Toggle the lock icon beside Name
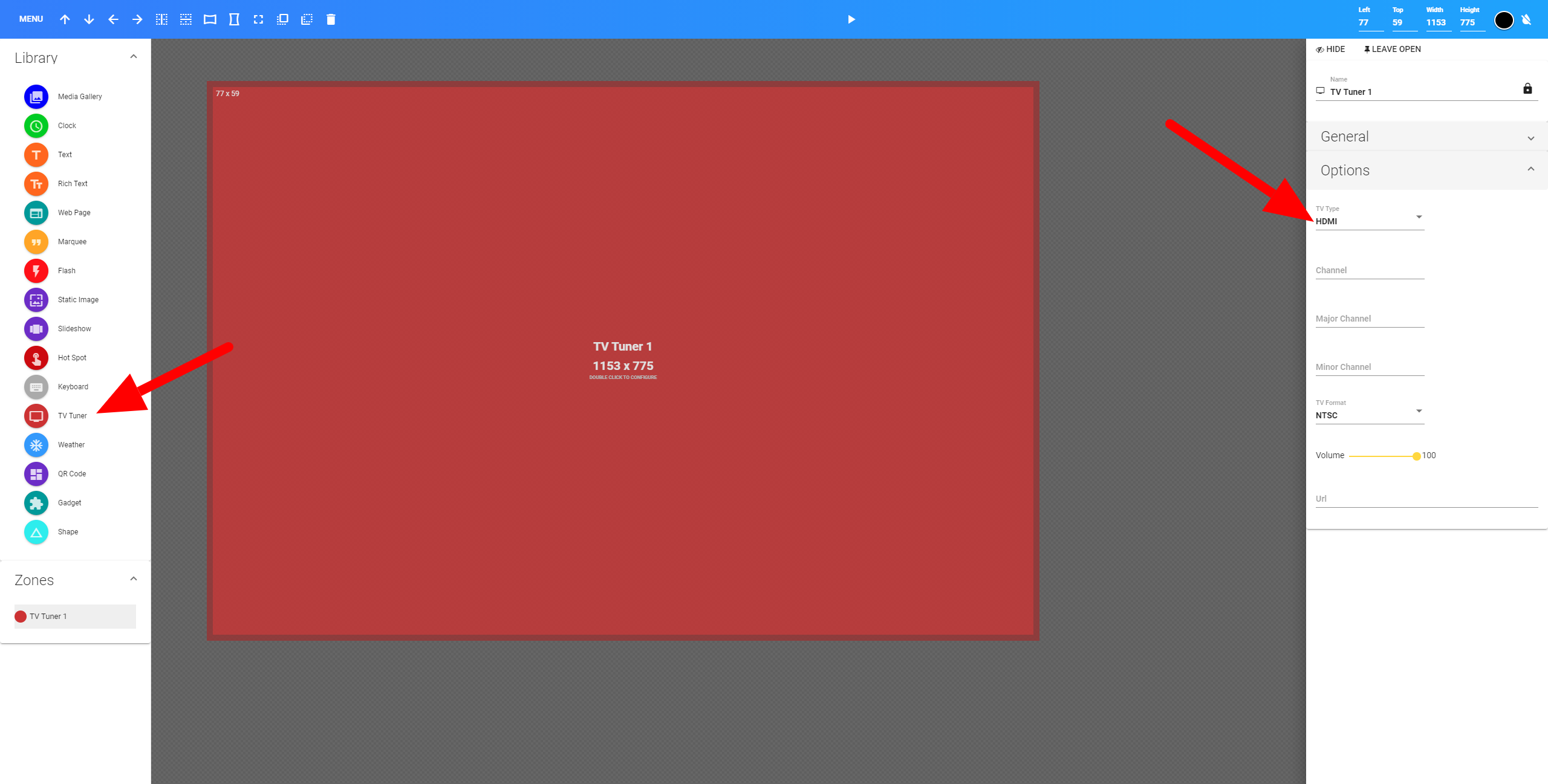 tap(1527, 89)
